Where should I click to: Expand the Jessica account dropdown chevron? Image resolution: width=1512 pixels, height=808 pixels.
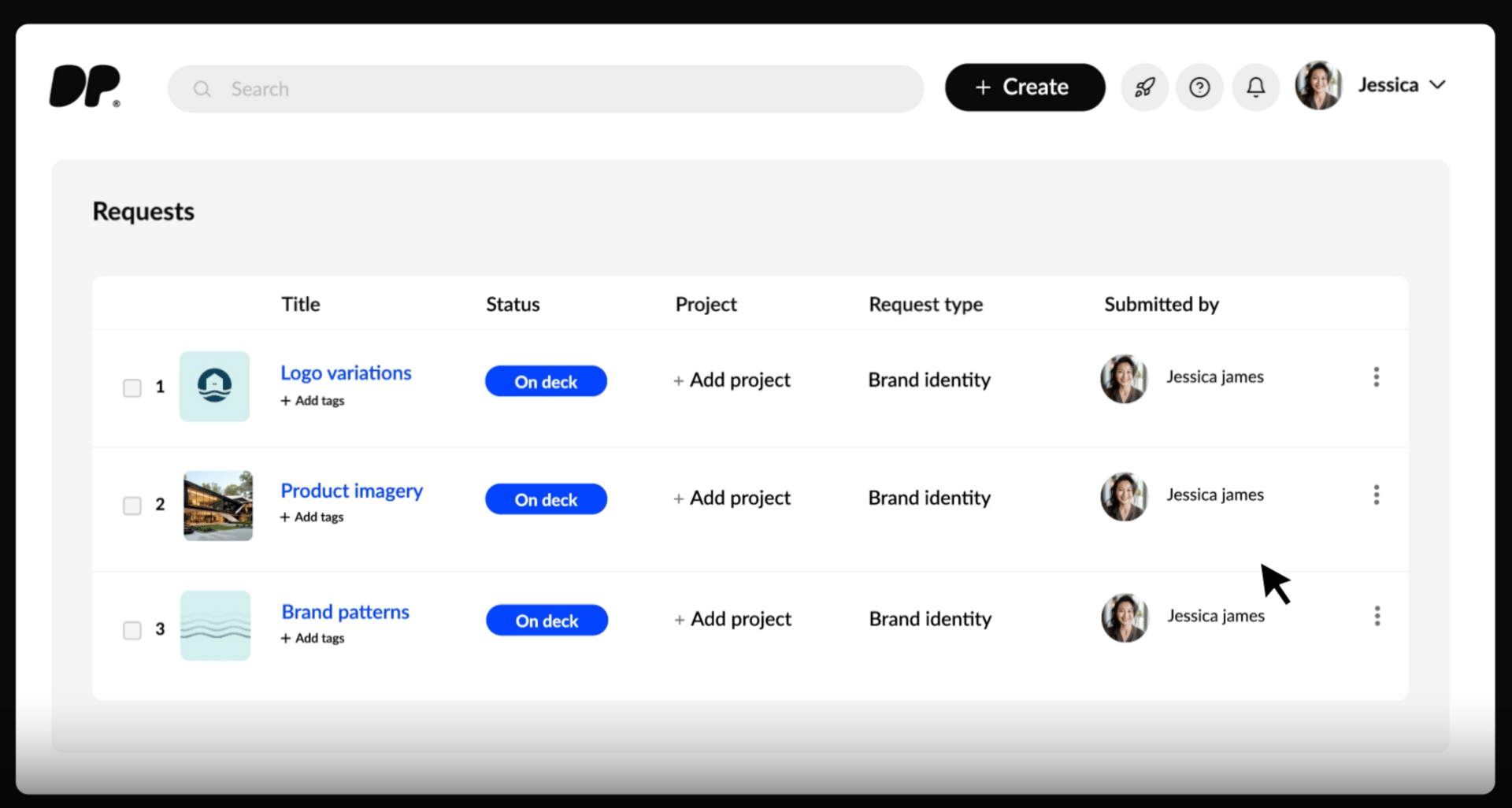click(x=1437, y=85)
